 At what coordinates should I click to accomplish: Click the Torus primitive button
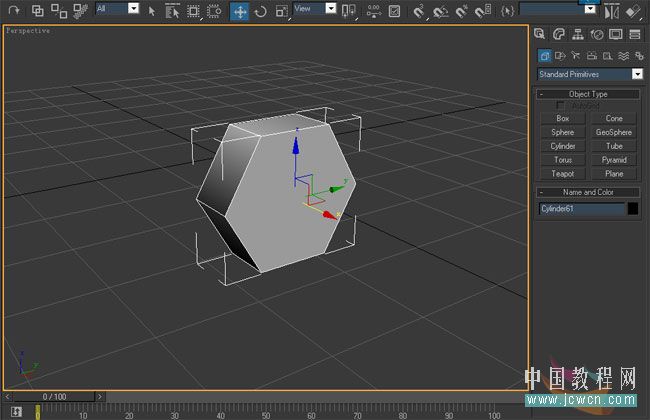pos(563,160)
